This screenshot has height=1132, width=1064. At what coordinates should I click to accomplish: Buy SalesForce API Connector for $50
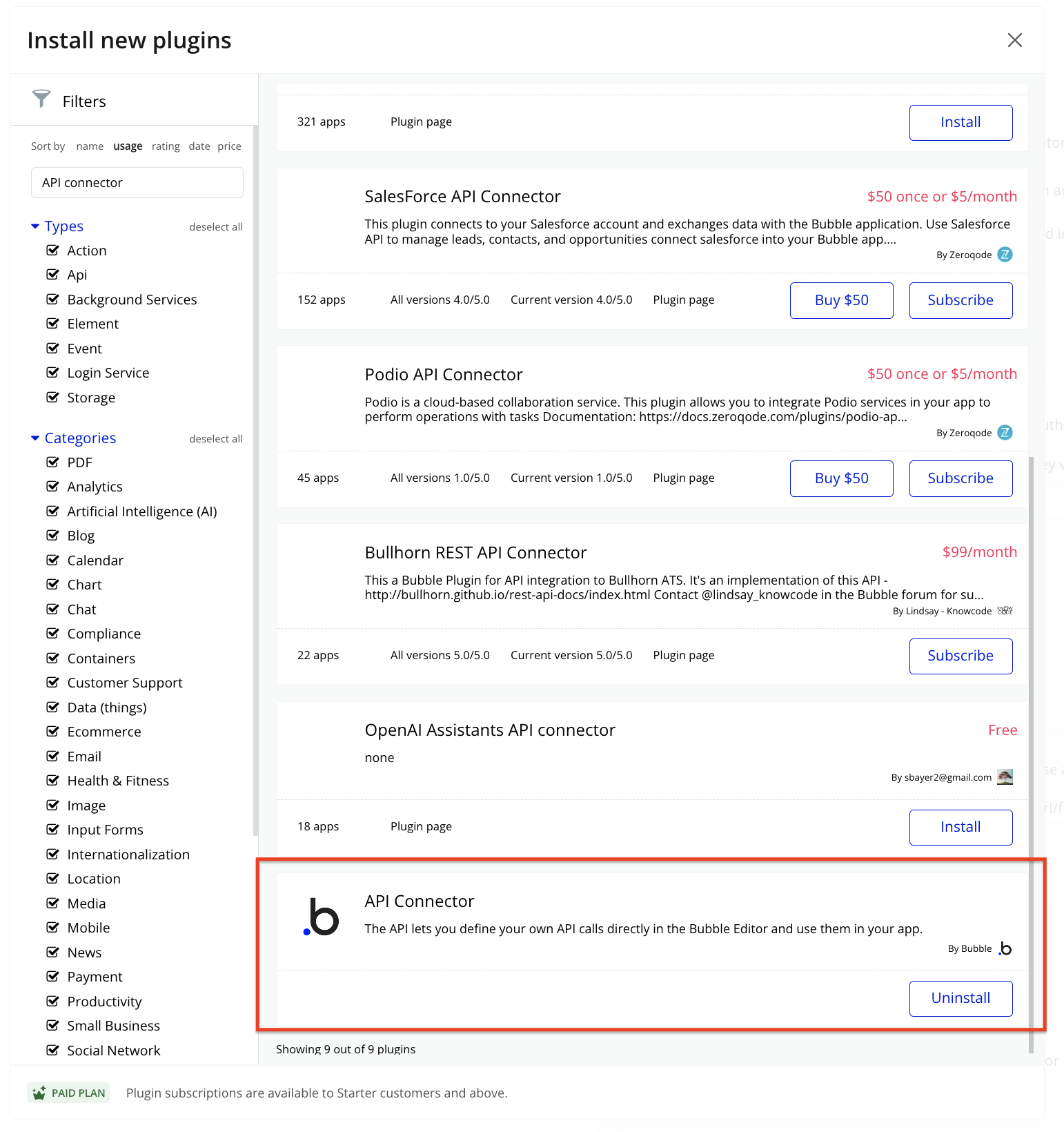[841, 300]
